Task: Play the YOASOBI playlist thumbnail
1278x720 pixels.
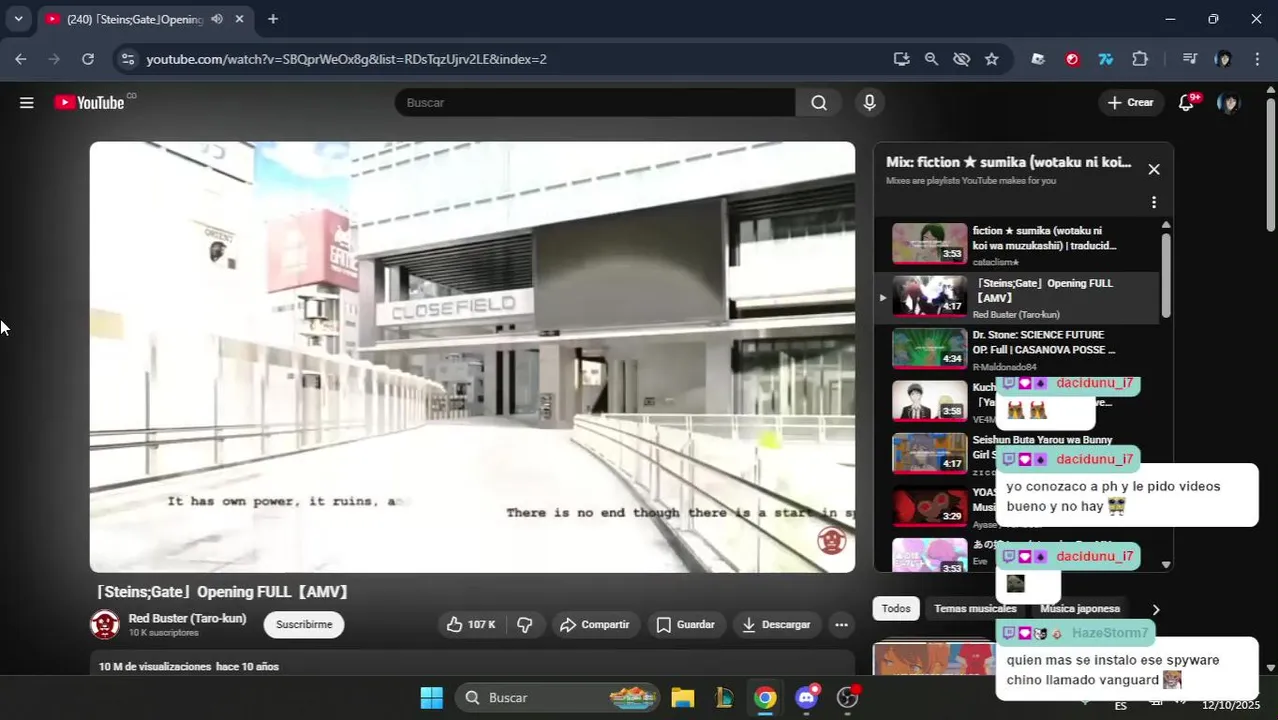Action: click(x=929, y=506)
